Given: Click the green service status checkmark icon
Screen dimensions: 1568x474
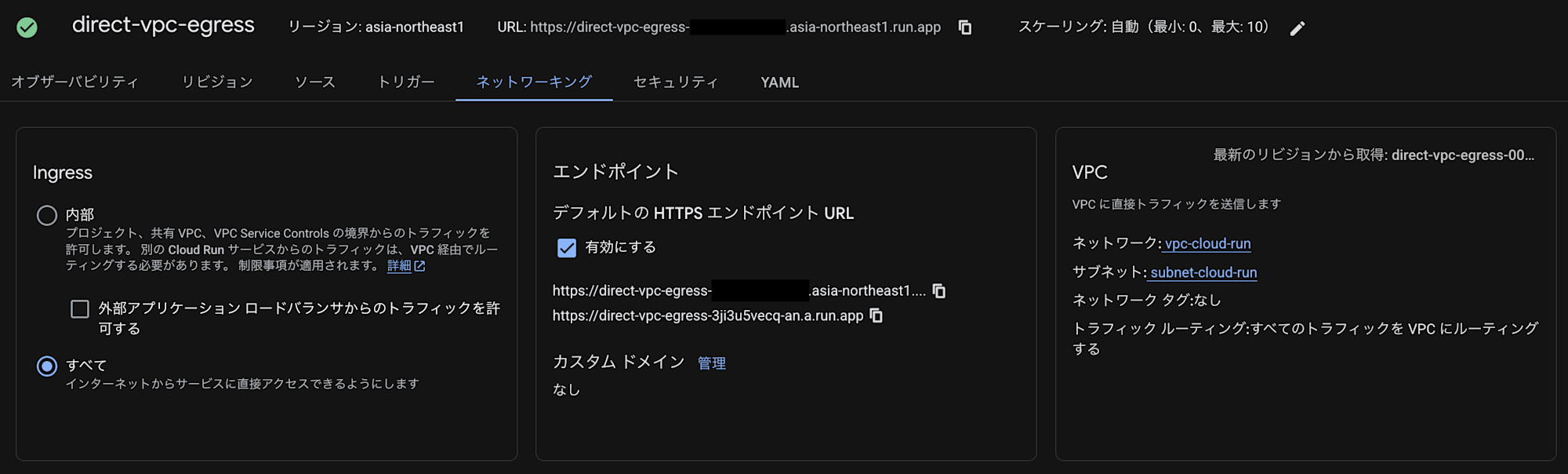Looking at the screenshot, I should tap(27, 28).
